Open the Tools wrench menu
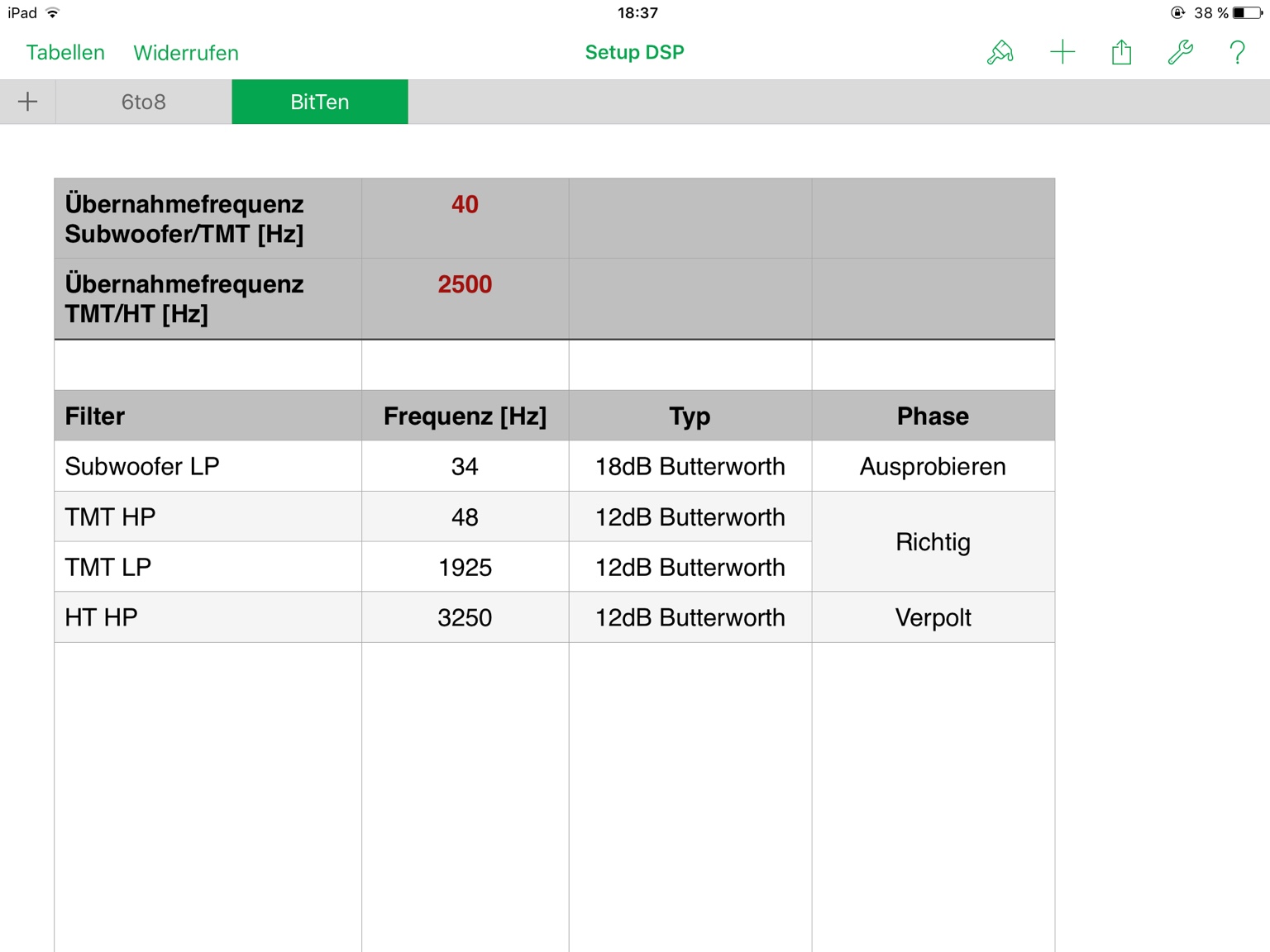This screenshot has height=952, width=1270. click(1180, 53)
